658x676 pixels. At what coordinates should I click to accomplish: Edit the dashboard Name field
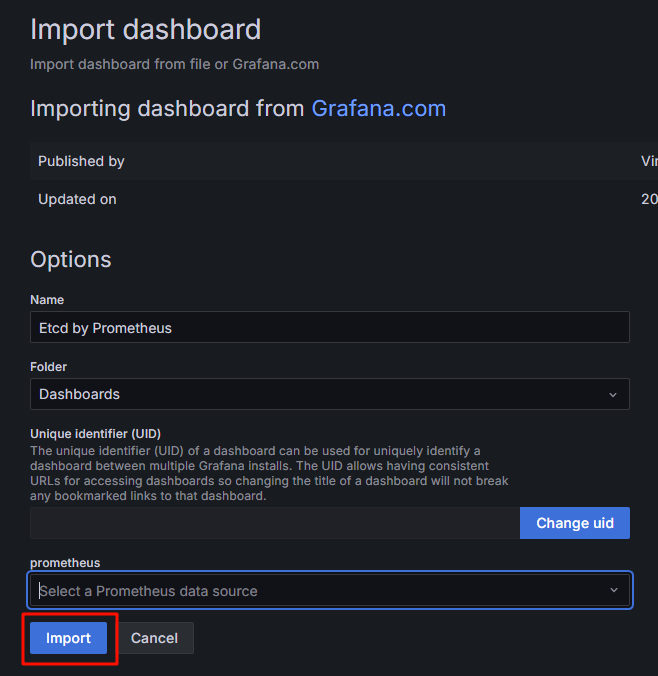click(330, 327)
